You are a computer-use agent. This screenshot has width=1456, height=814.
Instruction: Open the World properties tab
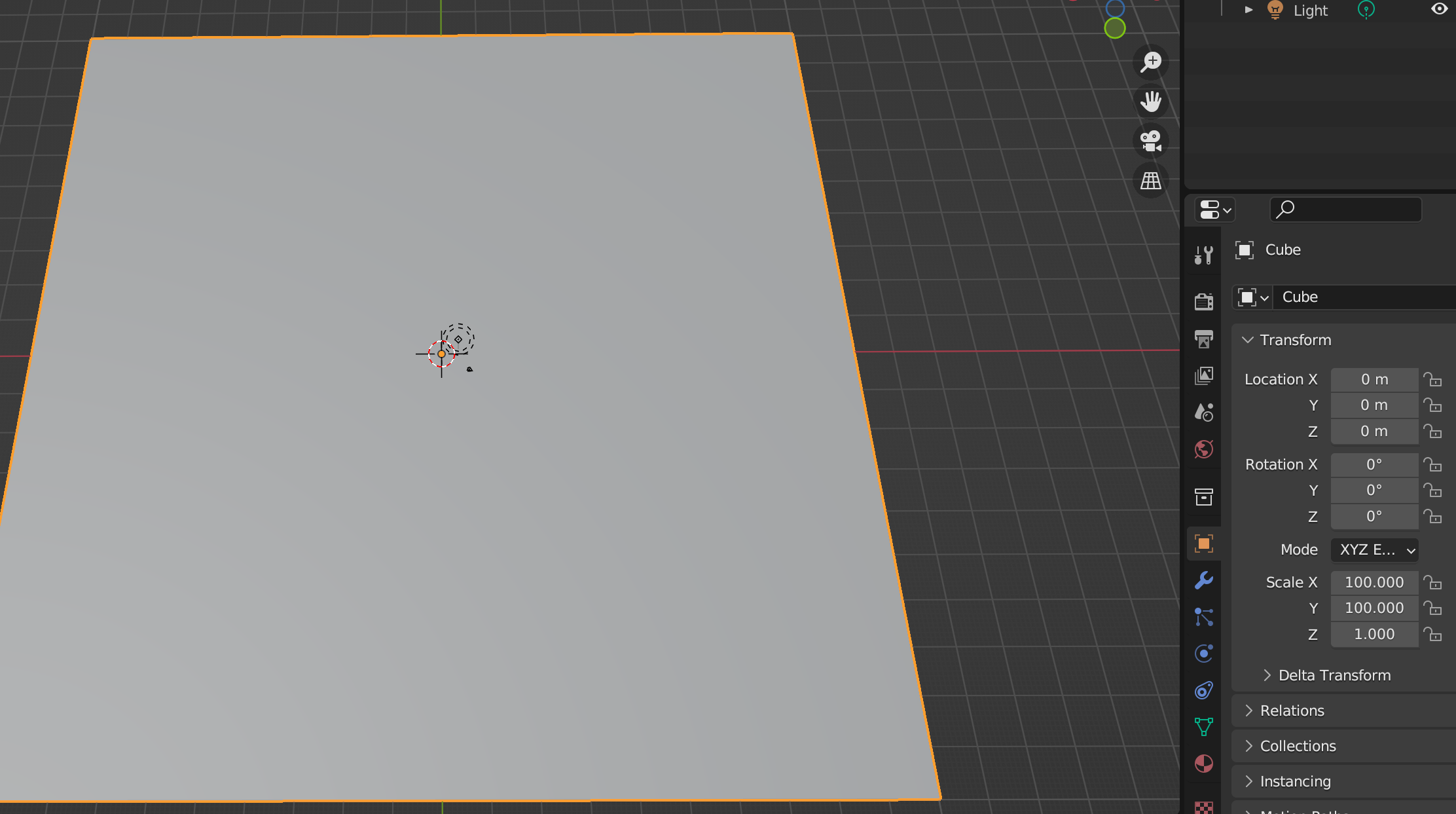[x=1203, y=449]
